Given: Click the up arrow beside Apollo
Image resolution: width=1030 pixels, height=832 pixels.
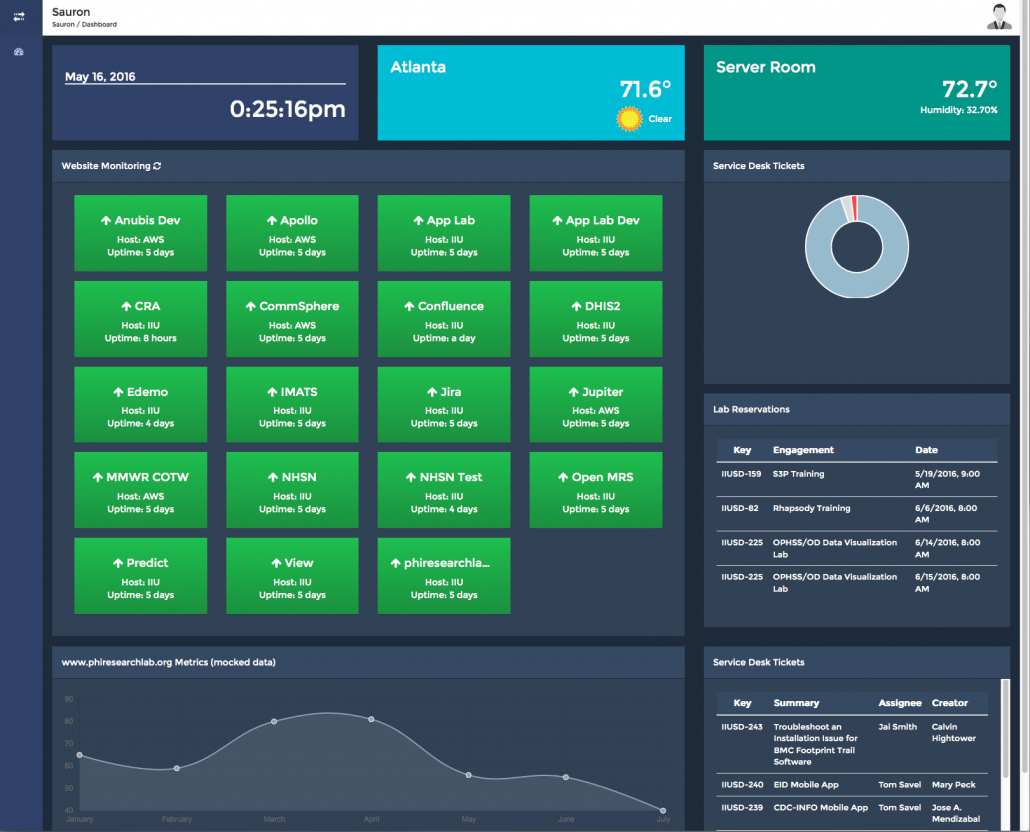Looking at the screenshot, I should click(272, 221).
